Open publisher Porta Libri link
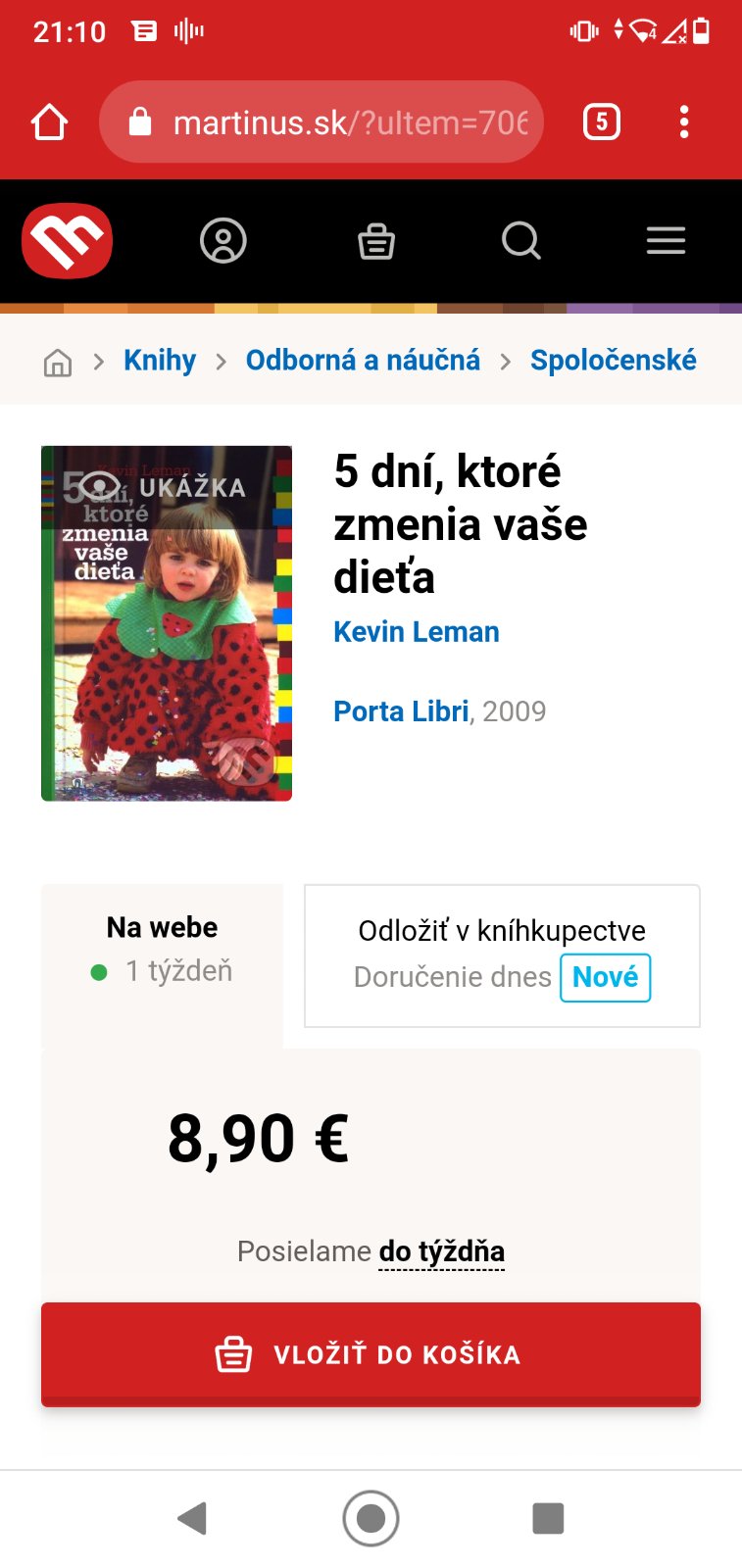 tap(401, 711)
